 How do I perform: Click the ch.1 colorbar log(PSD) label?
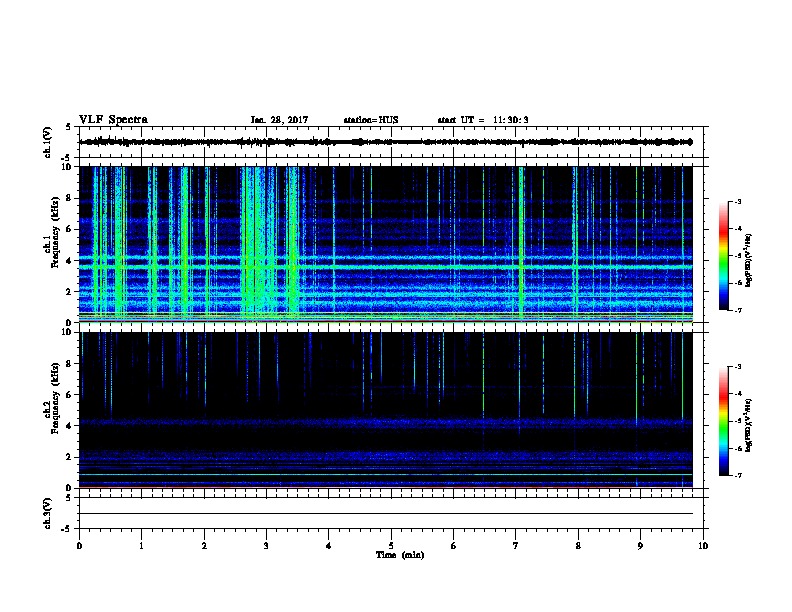[x=748, y=260]
